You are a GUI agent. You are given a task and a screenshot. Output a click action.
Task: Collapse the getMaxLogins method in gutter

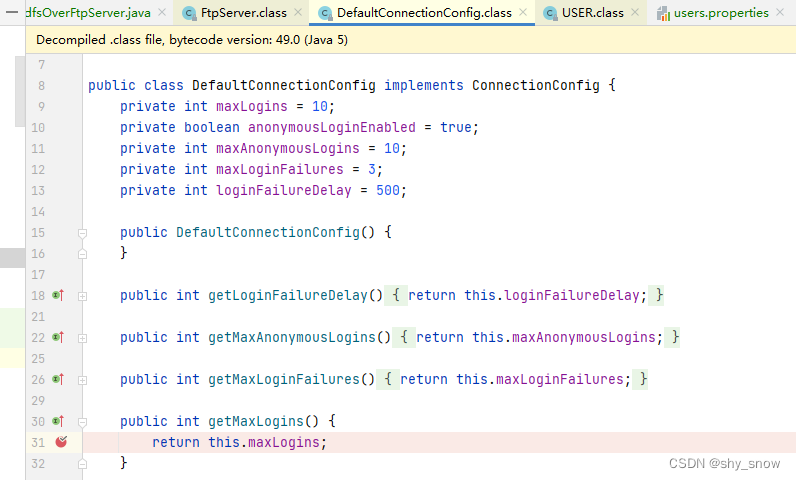point(83,422)
